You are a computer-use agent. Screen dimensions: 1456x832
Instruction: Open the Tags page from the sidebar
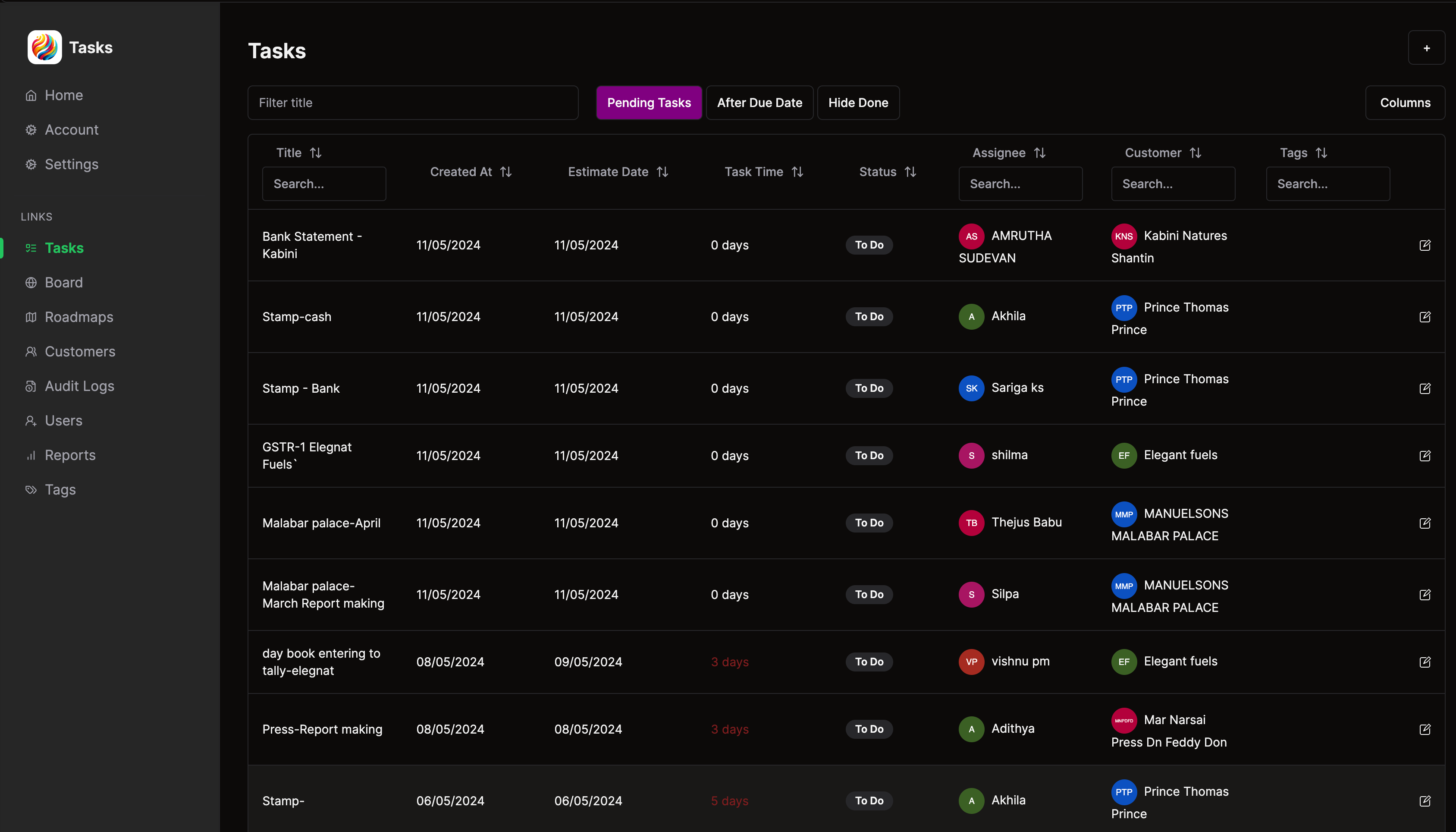[x=60, y=490]
